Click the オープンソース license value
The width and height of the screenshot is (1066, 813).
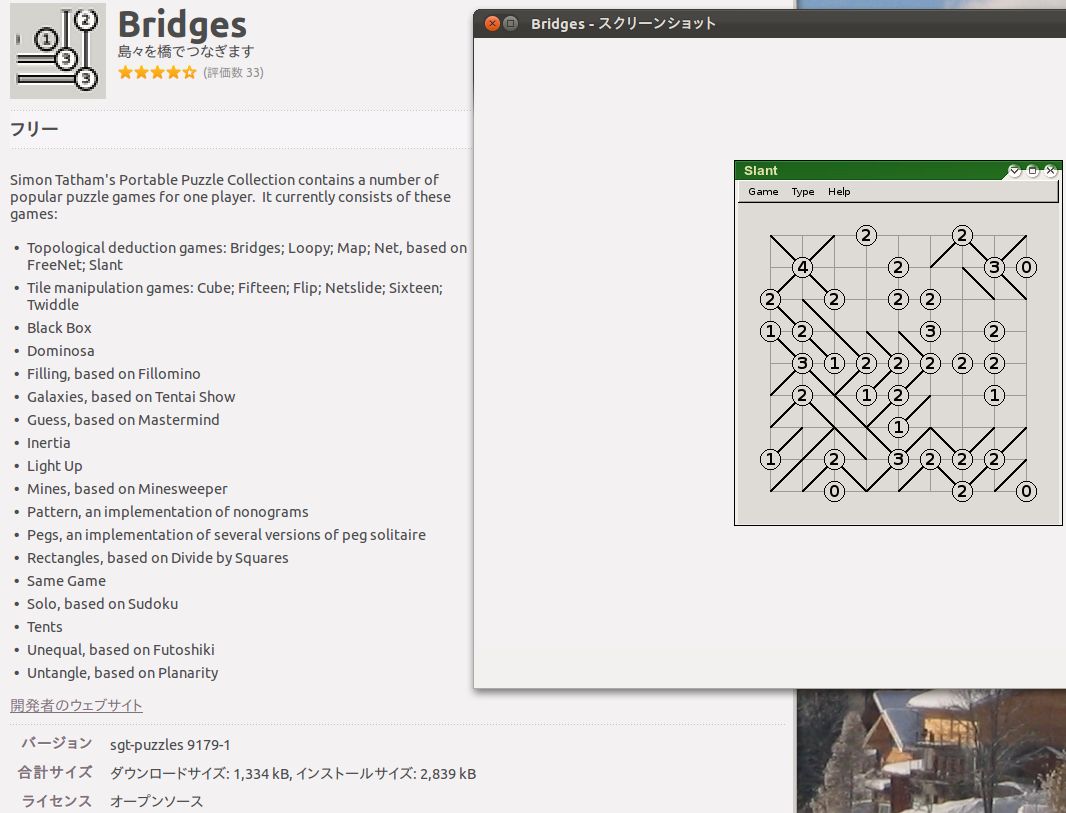click(x=156, y=801)
